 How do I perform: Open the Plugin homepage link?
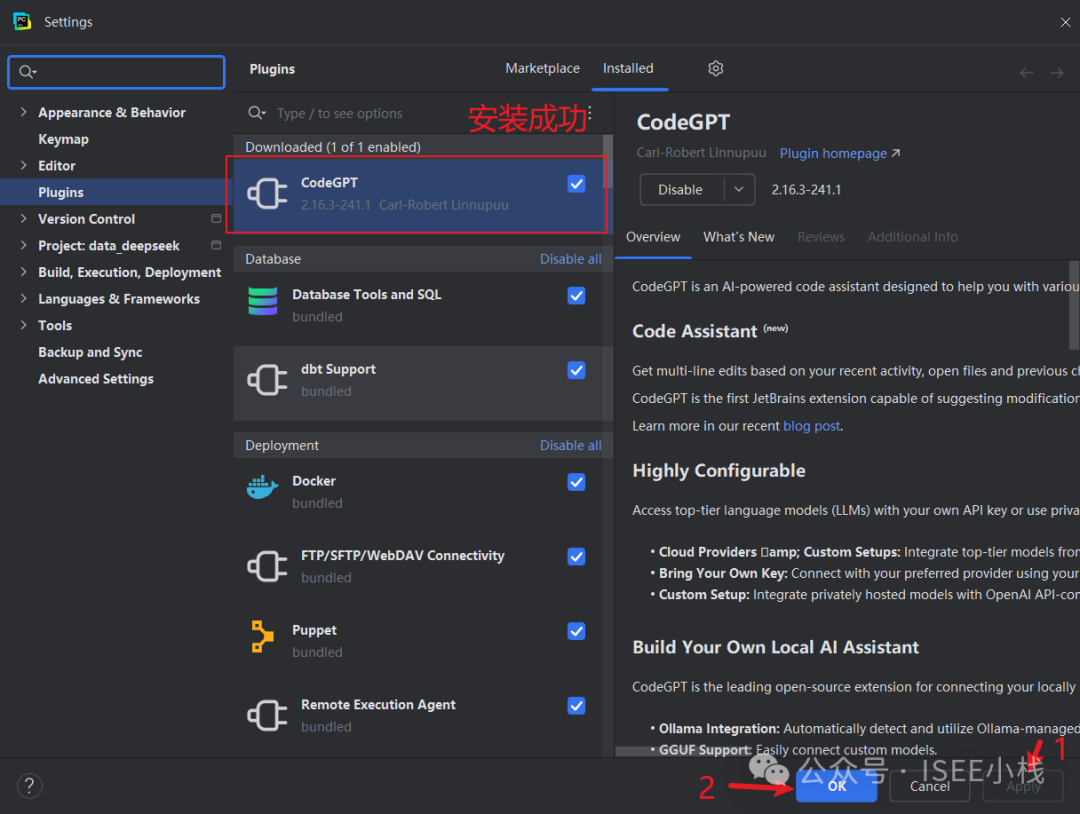840,153
